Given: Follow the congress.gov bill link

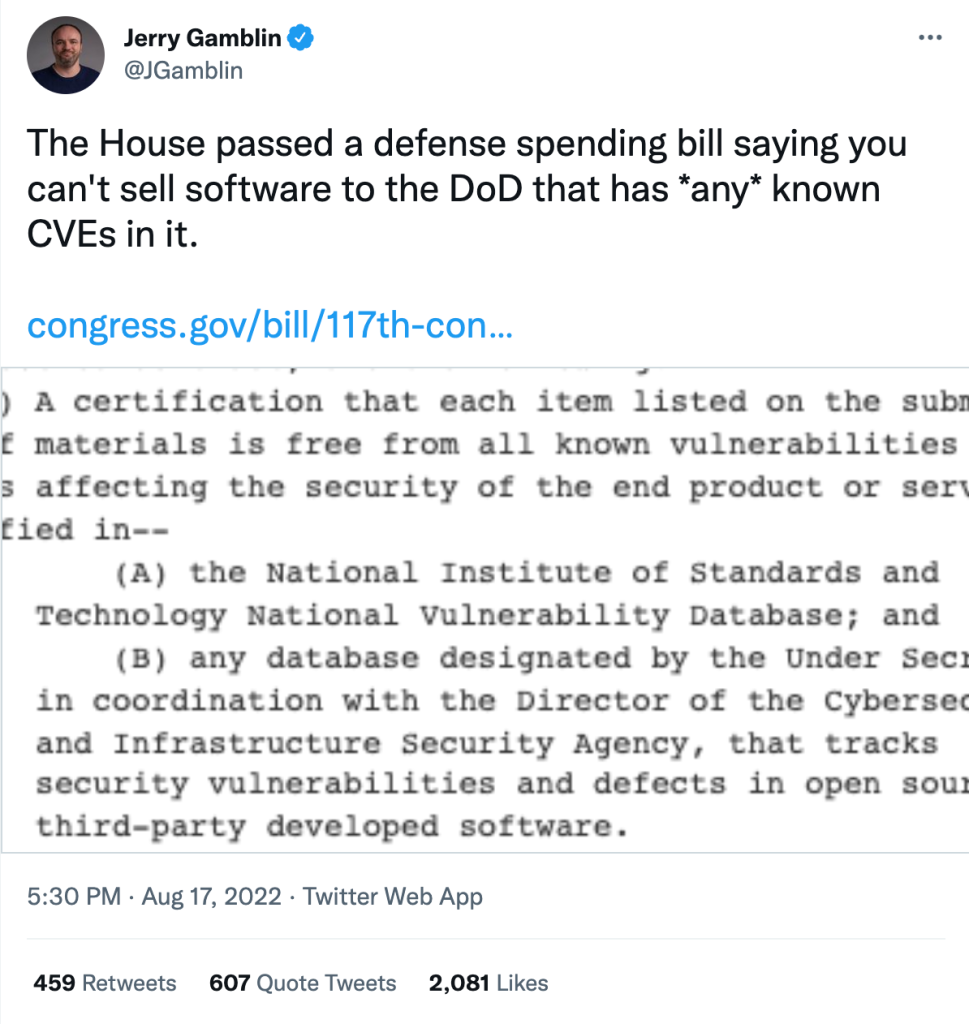Looking at the screenshot, I should (270, 326).
